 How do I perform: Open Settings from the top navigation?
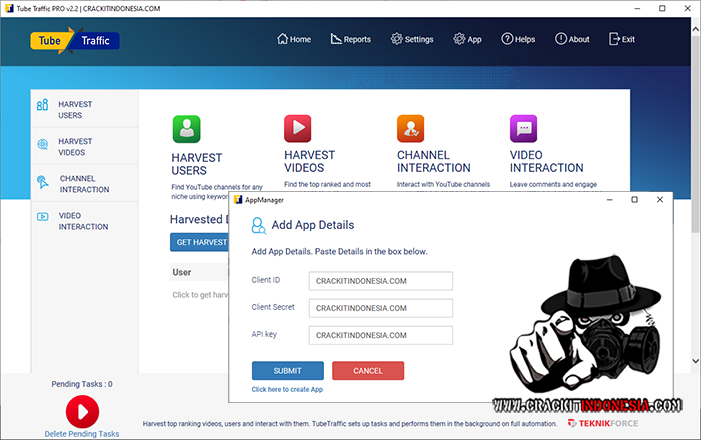412,40
